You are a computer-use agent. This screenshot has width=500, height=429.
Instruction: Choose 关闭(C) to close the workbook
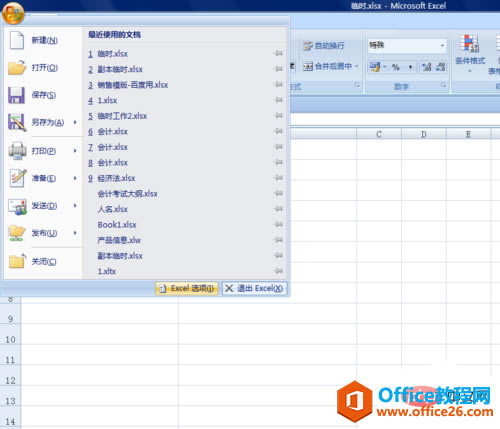coord(43,262)
